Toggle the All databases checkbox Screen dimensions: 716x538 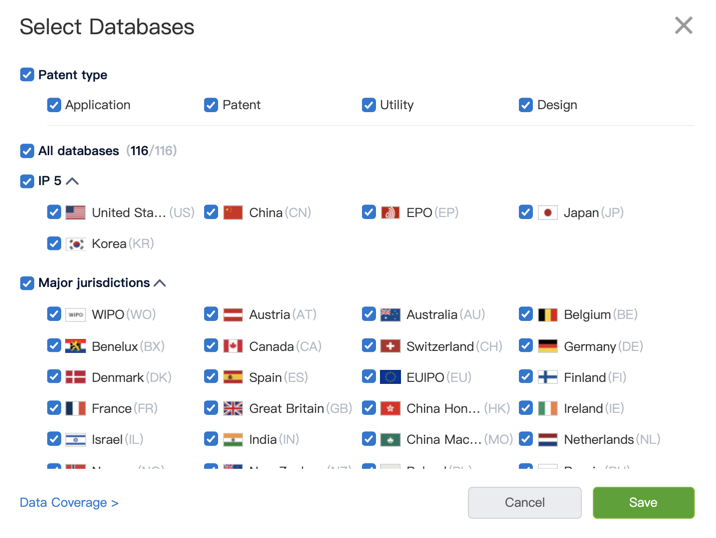[27, 151]
